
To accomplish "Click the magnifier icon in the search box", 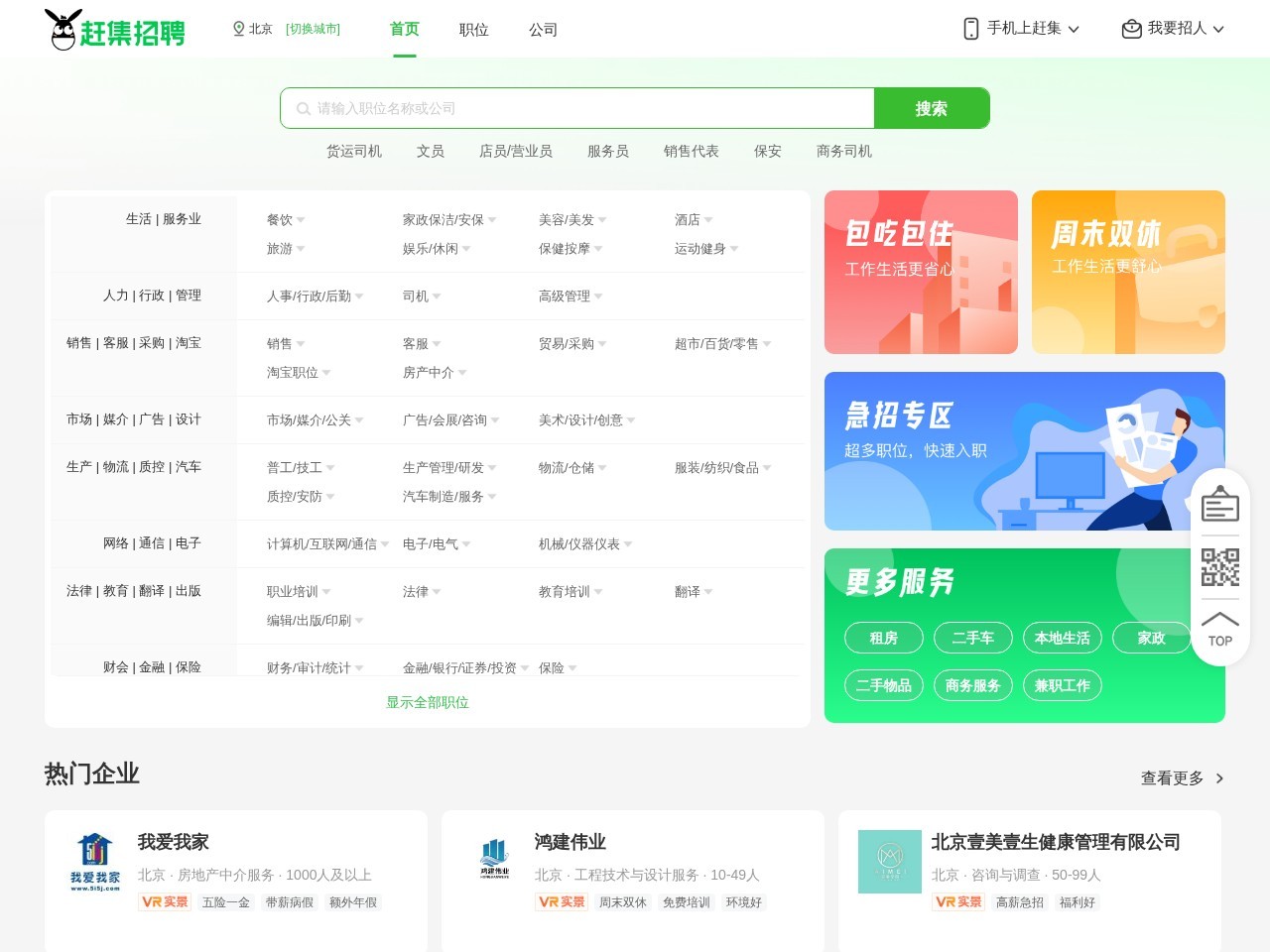I will click(303, 108).
